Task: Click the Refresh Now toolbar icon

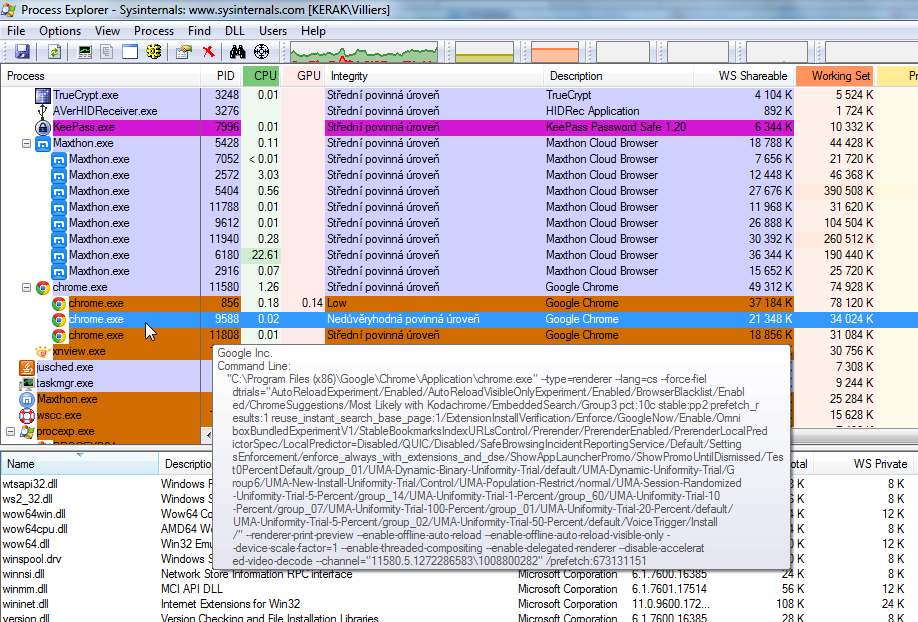Action: pyautogui.click(x=54, y=52)
